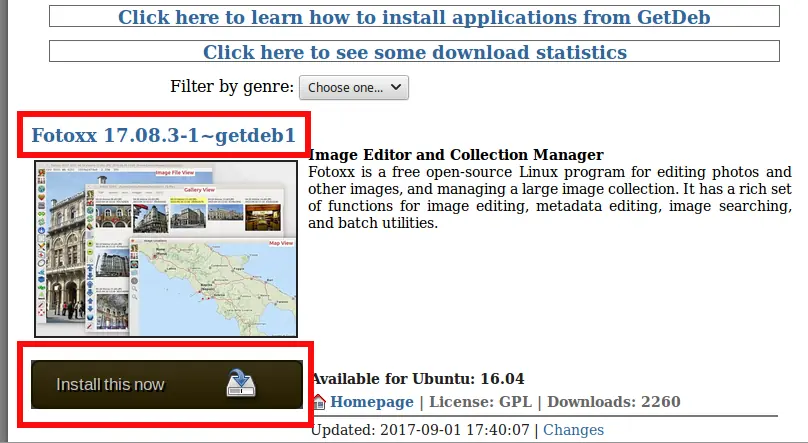808x443 pixels.
Task: Click the download icon on Install button
Action: coord(241,383)
